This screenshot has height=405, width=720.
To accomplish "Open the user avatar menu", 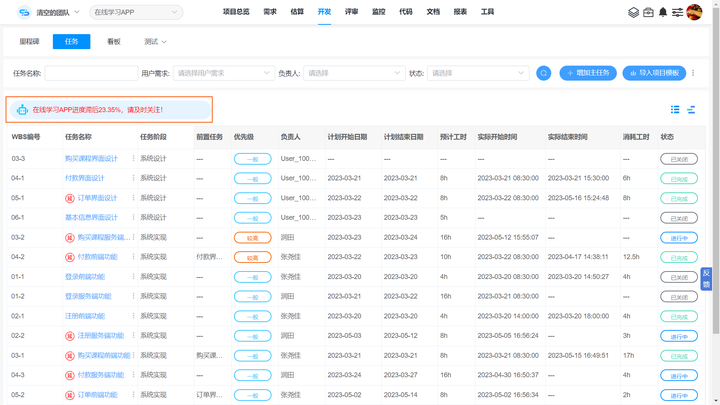I will (x=694, y=12).
